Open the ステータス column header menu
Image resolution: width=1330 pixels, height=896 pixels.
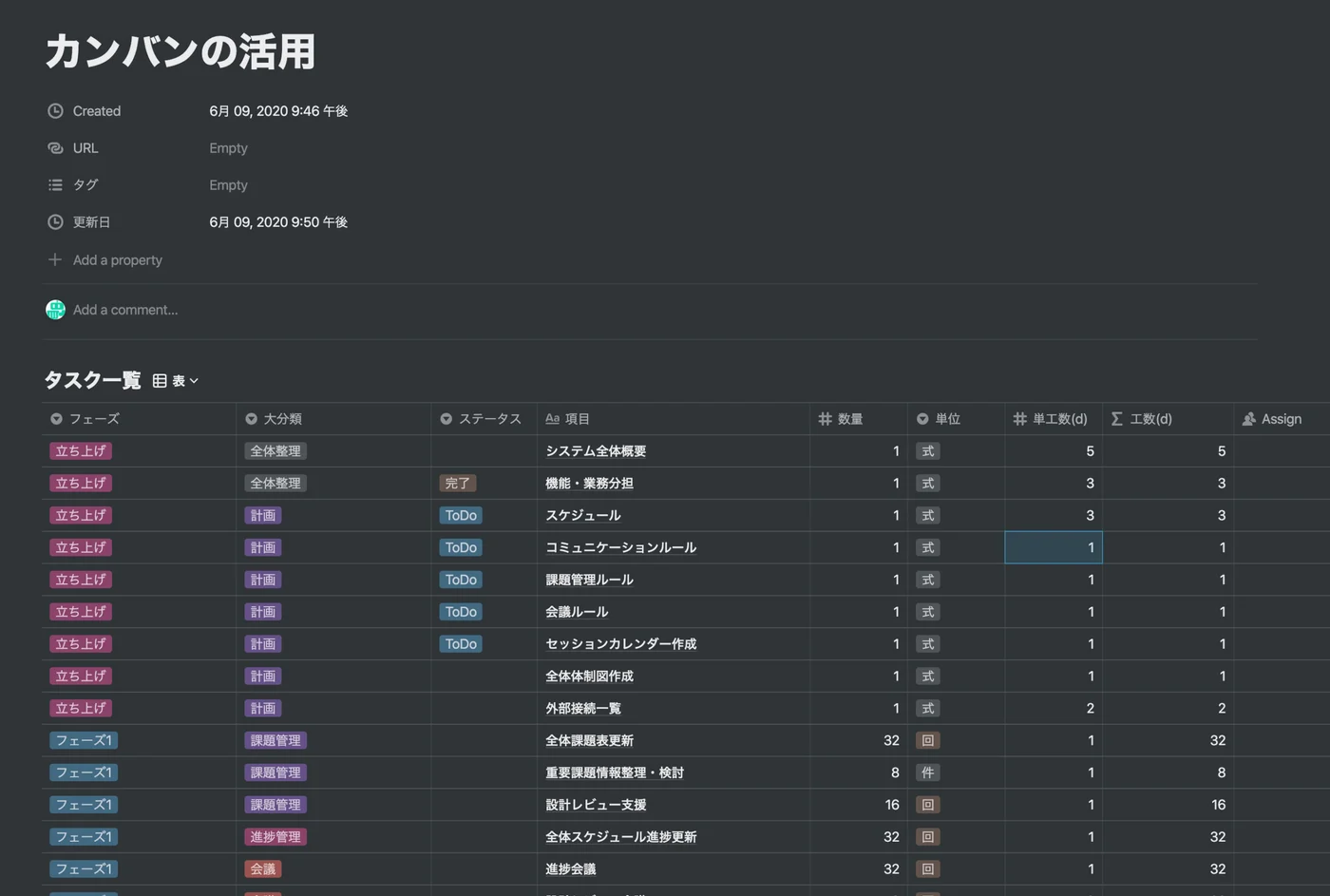484,419
